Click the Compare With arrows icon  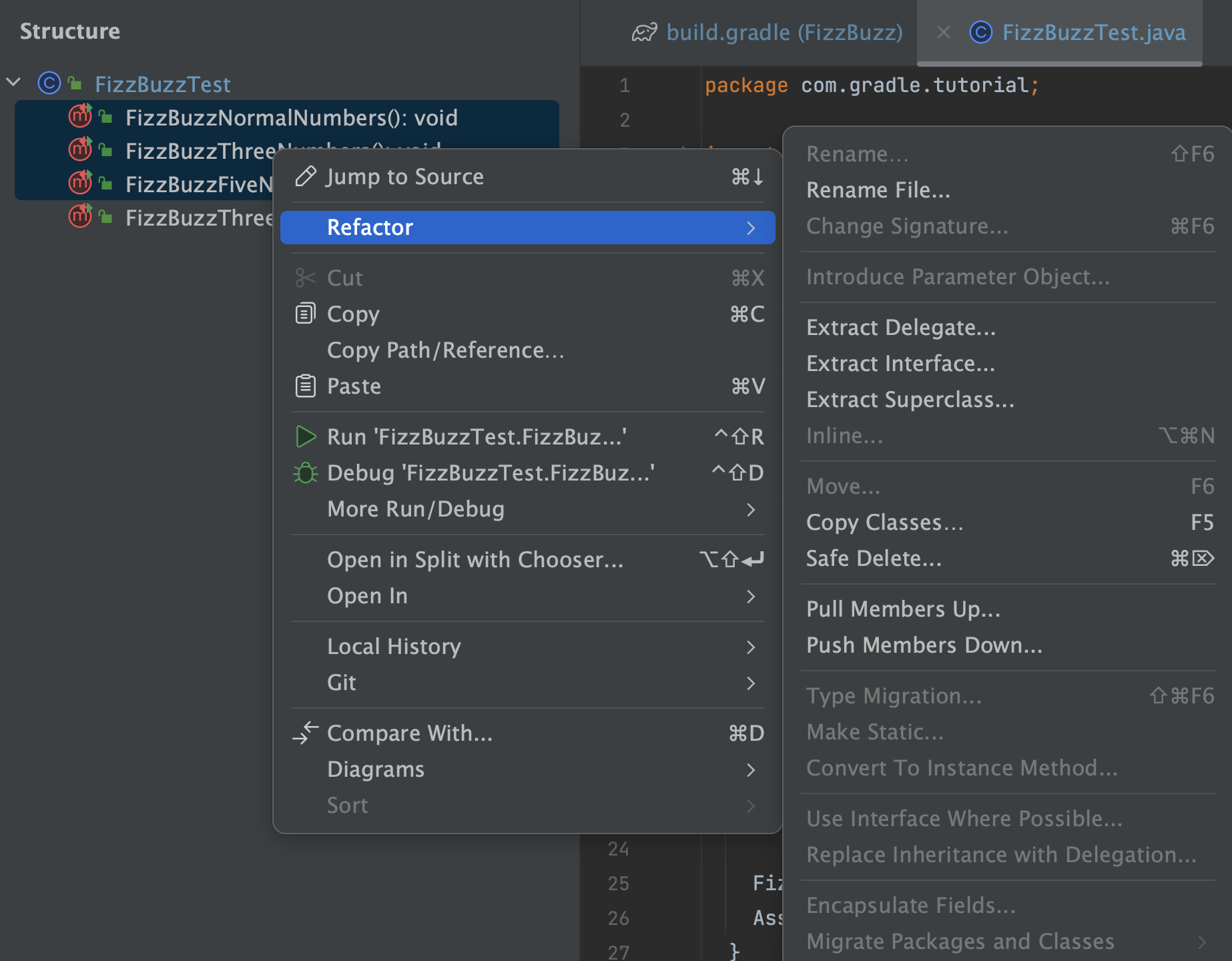click(x=305, y=733)
